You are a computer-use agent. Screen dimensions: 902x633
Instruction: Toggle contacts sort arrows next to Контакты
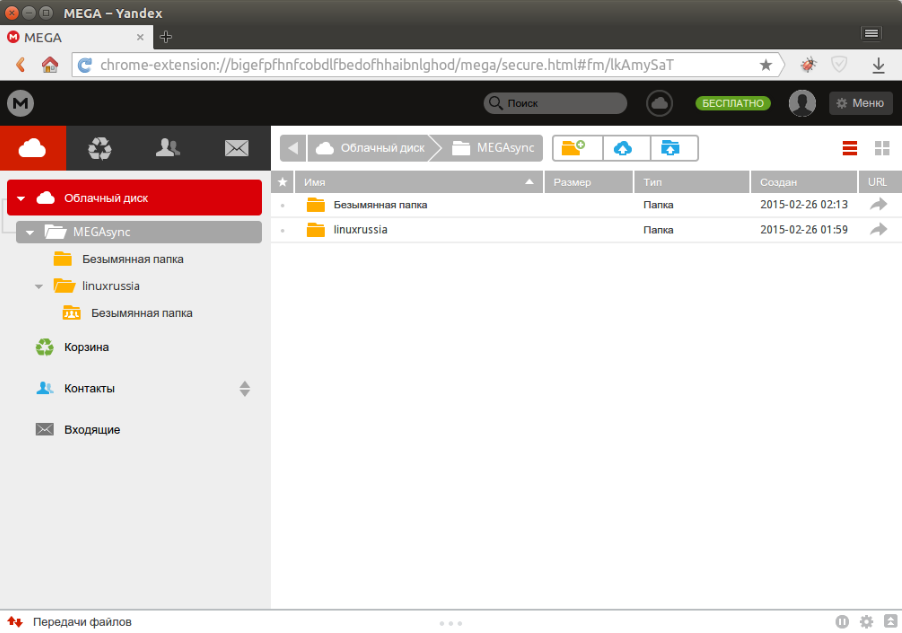coord(244,389)
